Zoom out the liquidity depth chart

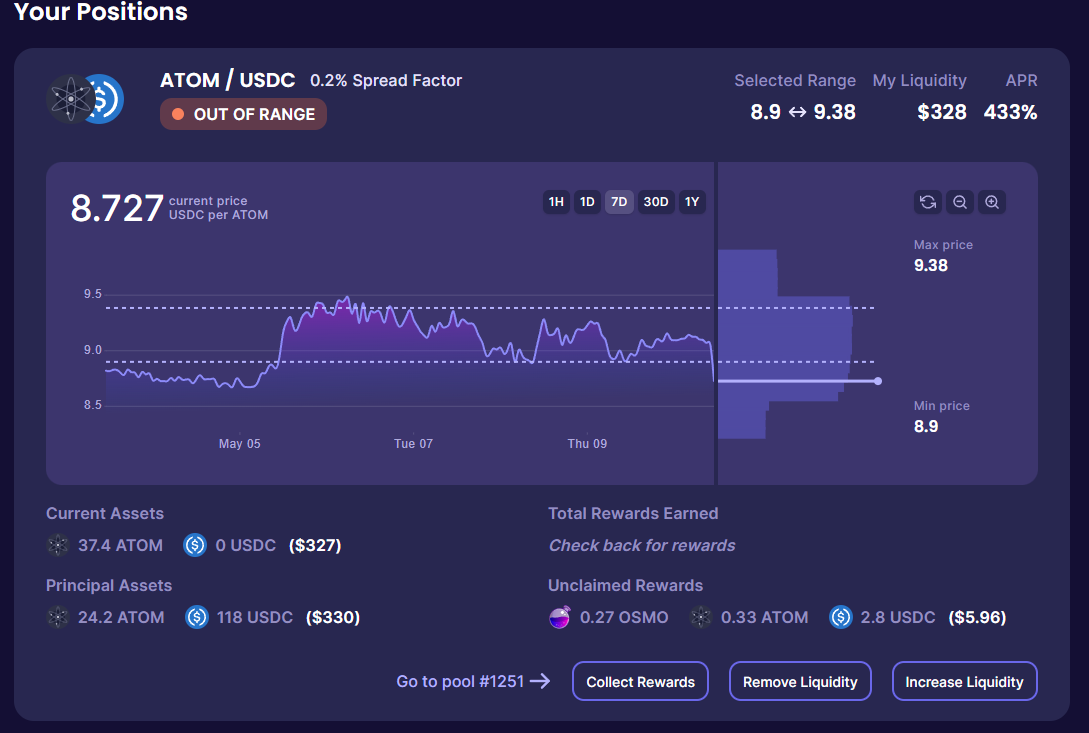pyautogui.click(x=959, y=202)
